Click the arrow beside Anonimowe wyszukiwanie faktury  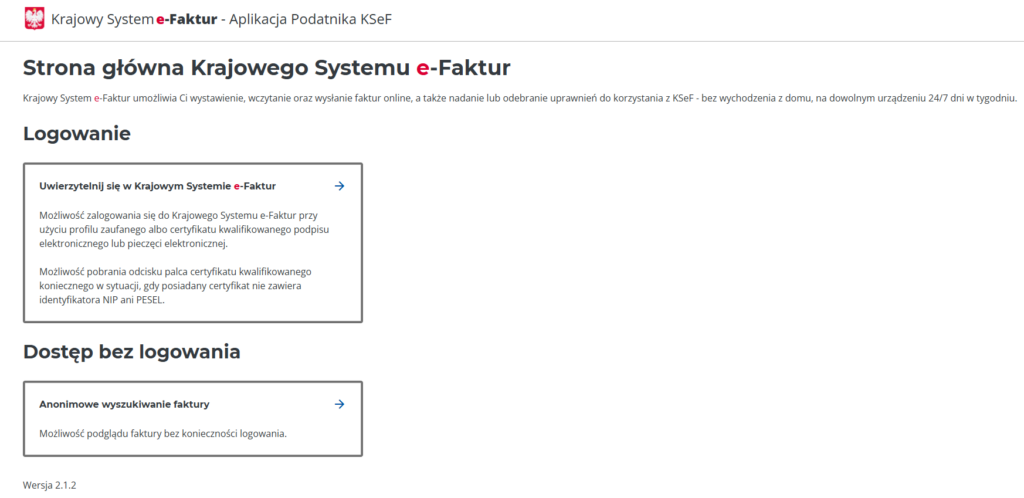tap(339, 404)
